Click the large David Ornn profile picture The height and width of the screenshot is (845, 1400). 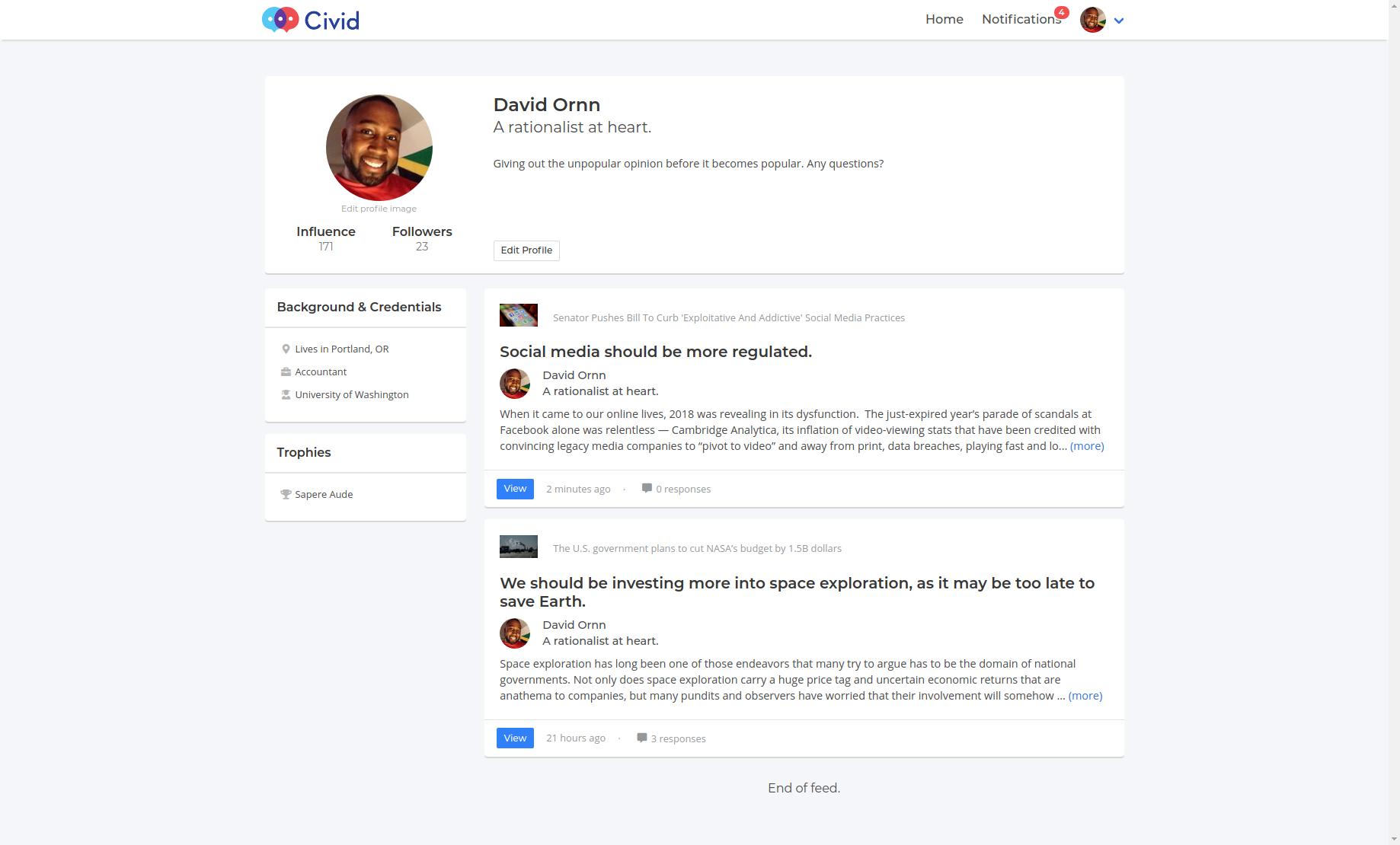coord(379,148)
